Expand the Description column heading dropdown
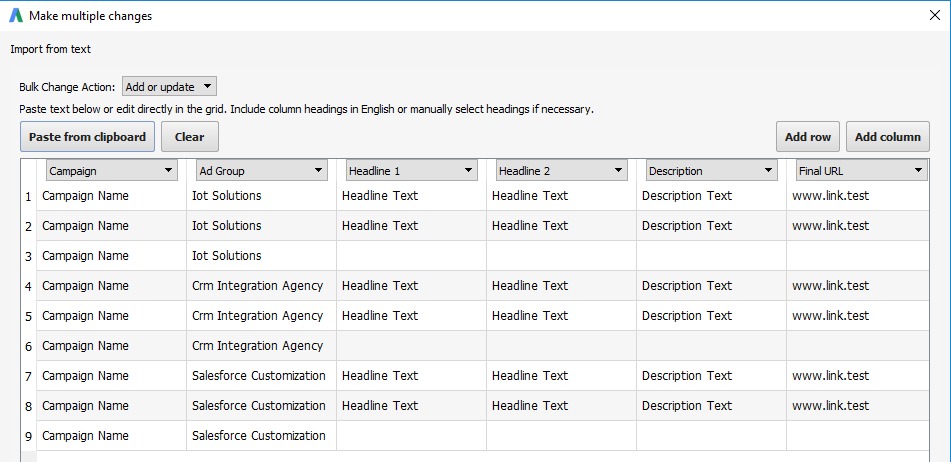 click(x=712, y=171)
